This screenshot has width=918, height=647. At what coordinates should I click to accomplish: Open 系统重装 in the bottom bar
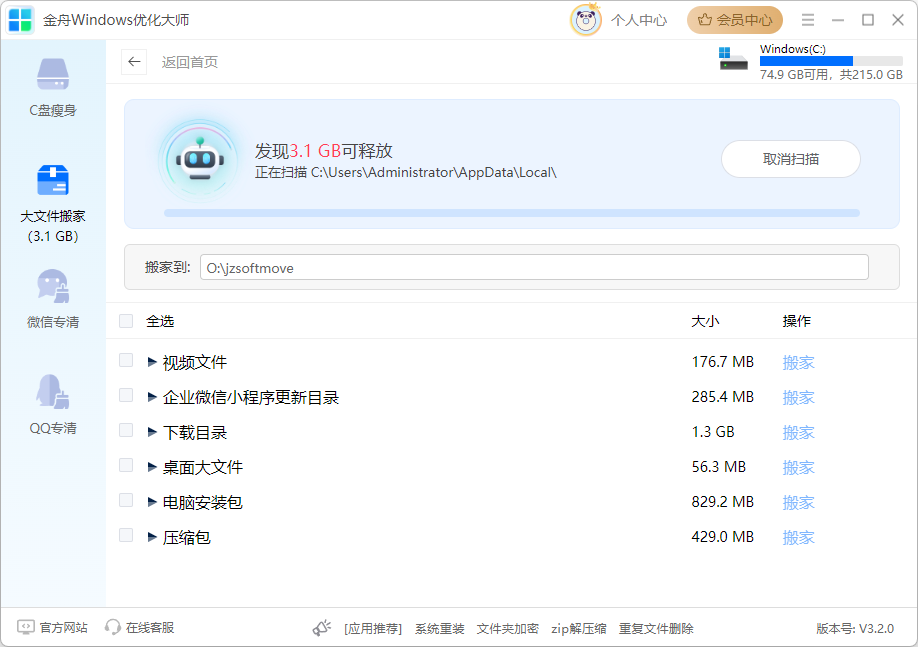[439, 629]
